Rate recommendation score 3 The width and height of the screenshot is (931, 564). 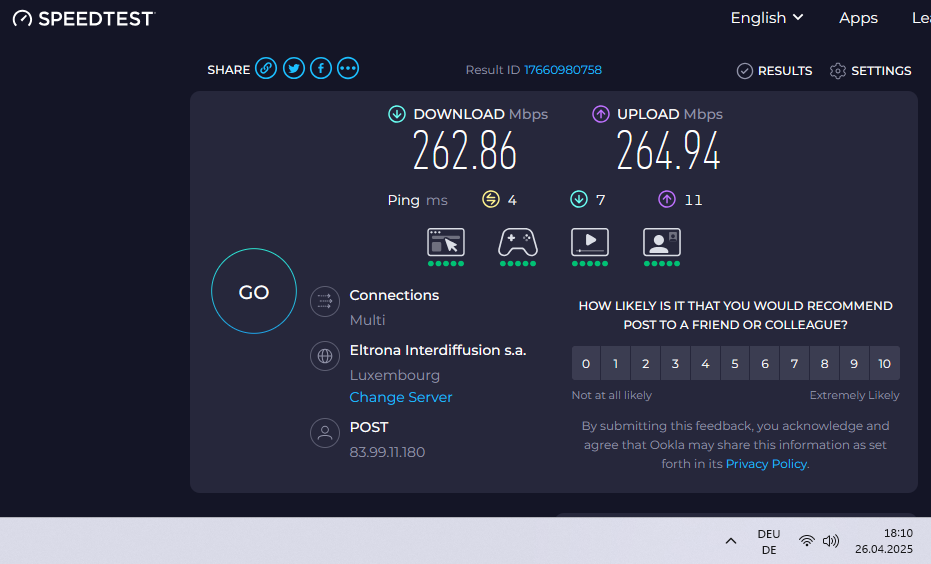click(x=675, y=363)
